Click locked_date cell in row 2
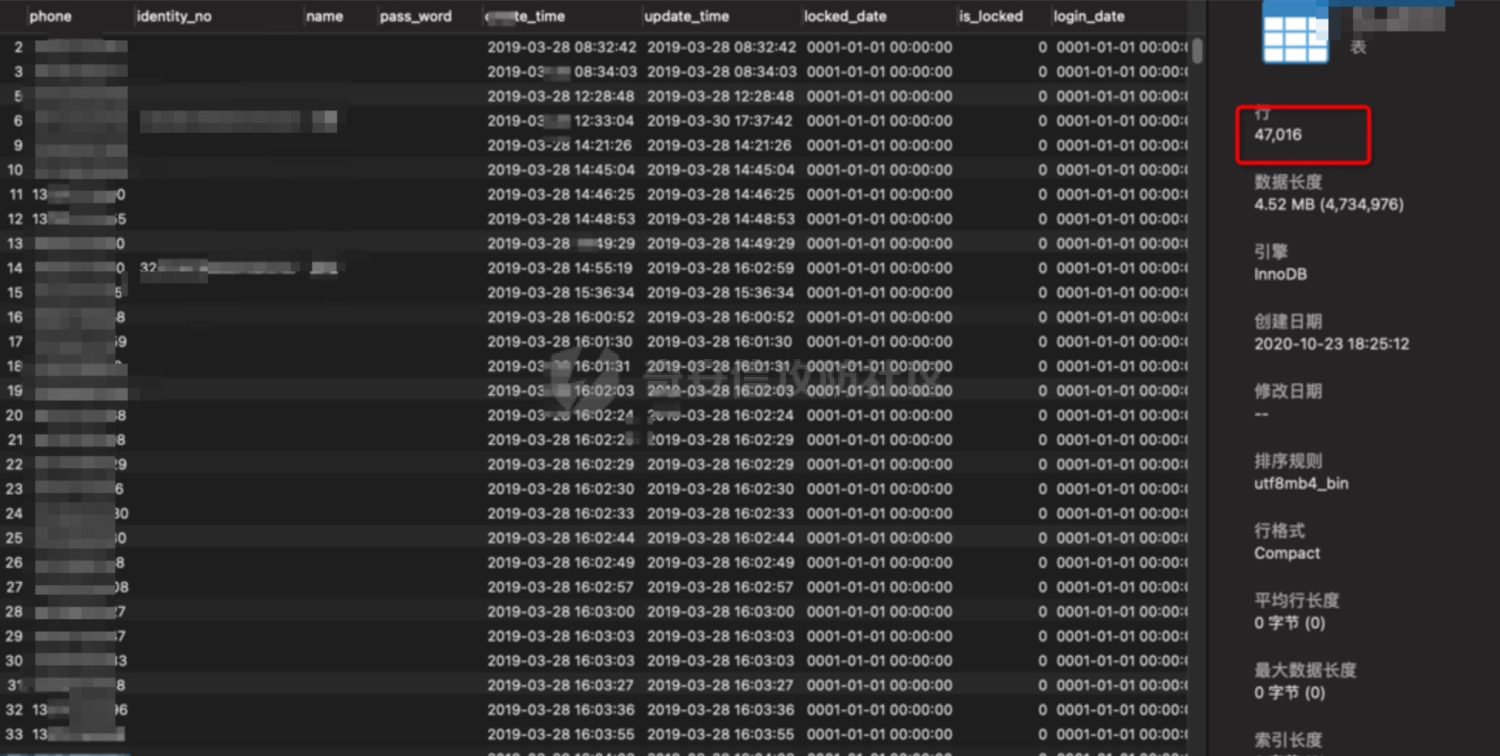The image size is (1500, 756). click(x=880, y=47)
